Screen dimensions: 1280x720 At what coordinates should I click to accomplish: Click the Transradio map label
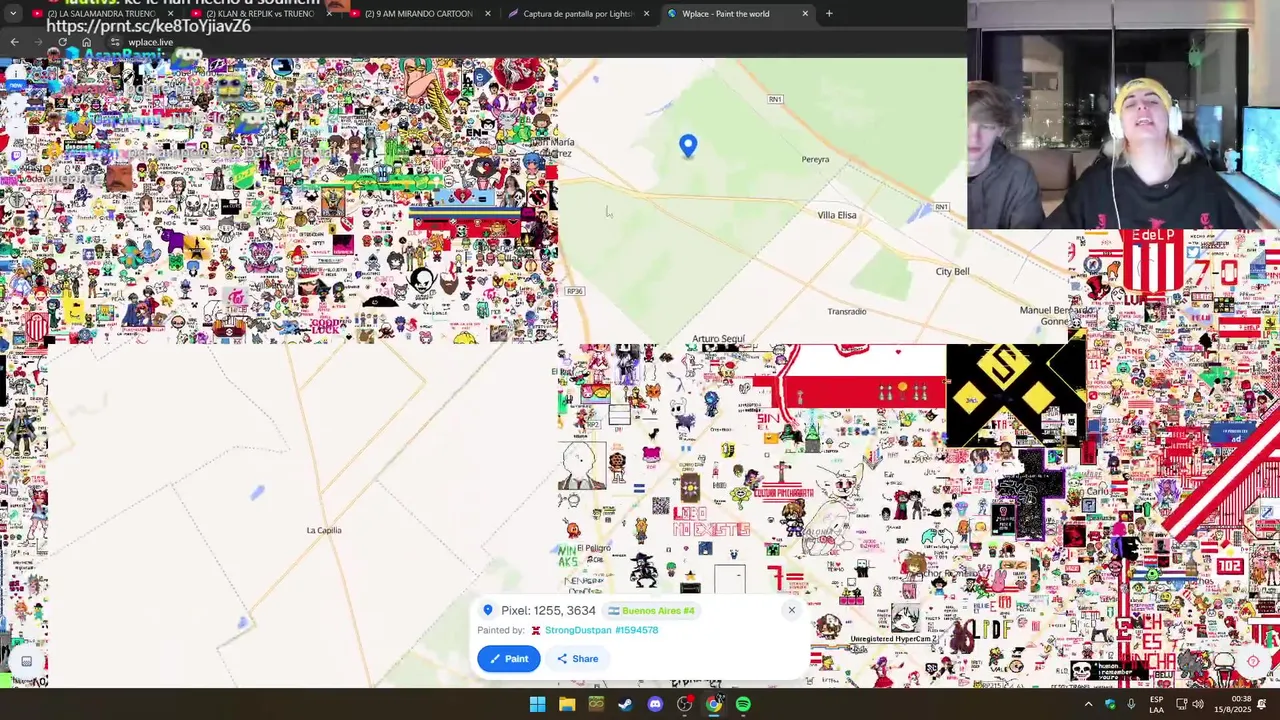[x=847, y=311]
